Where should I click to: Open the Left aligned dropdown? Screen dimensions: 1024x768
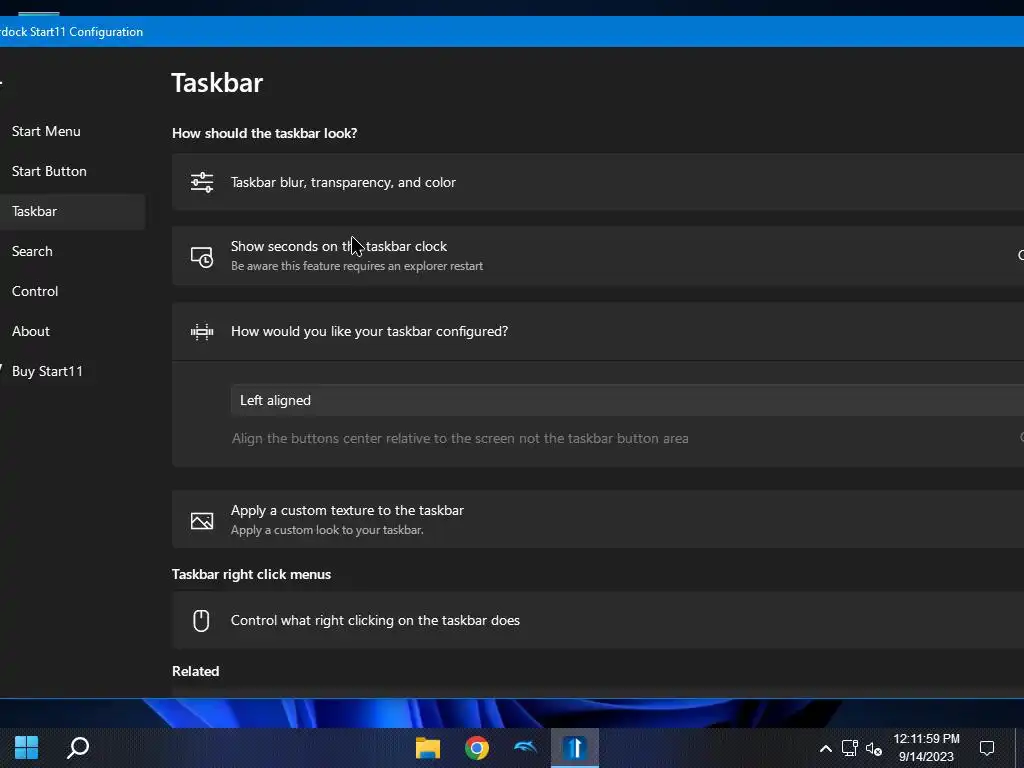(627, 400)
